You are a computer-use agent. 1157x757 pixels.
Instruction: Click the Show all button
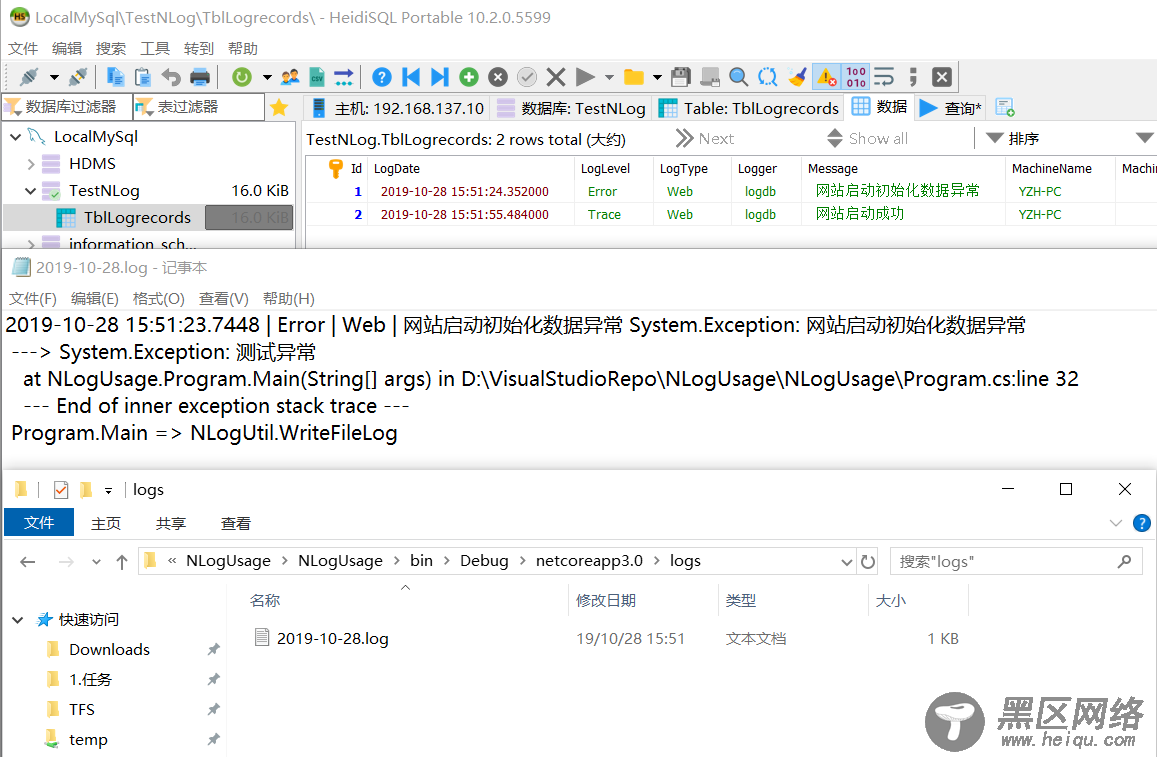click(x=868, y=139)
